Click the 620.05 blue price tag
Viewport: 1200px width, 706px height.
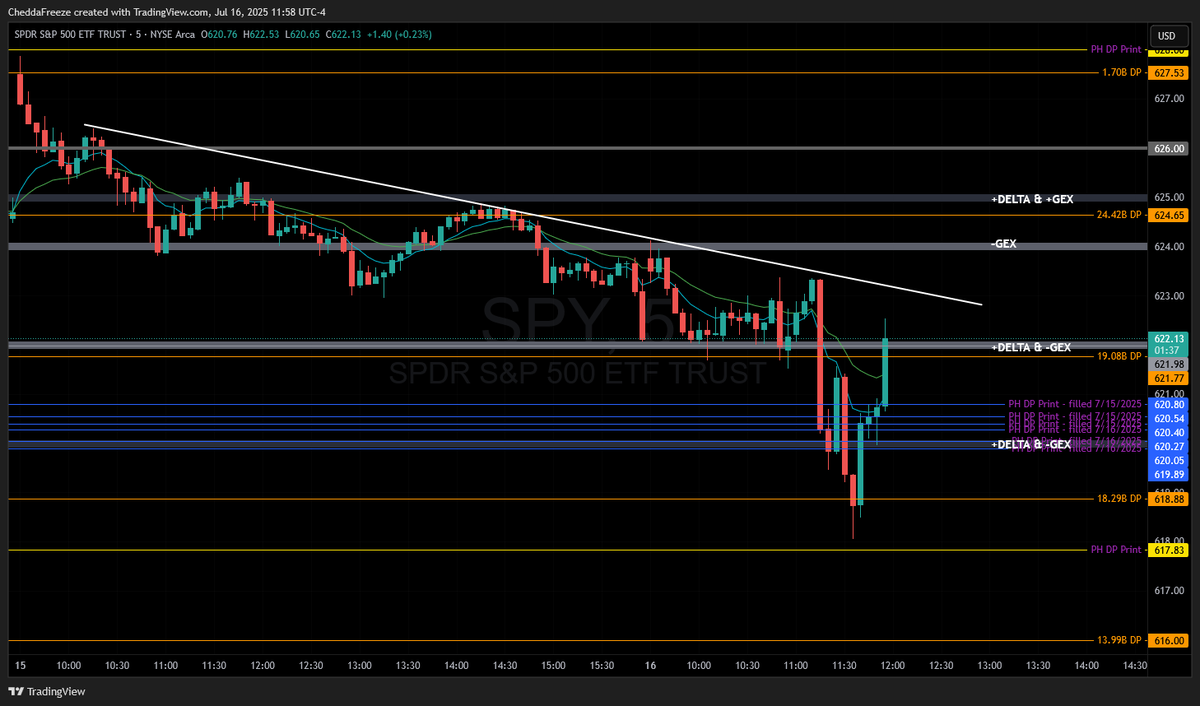pos(1168,460)
